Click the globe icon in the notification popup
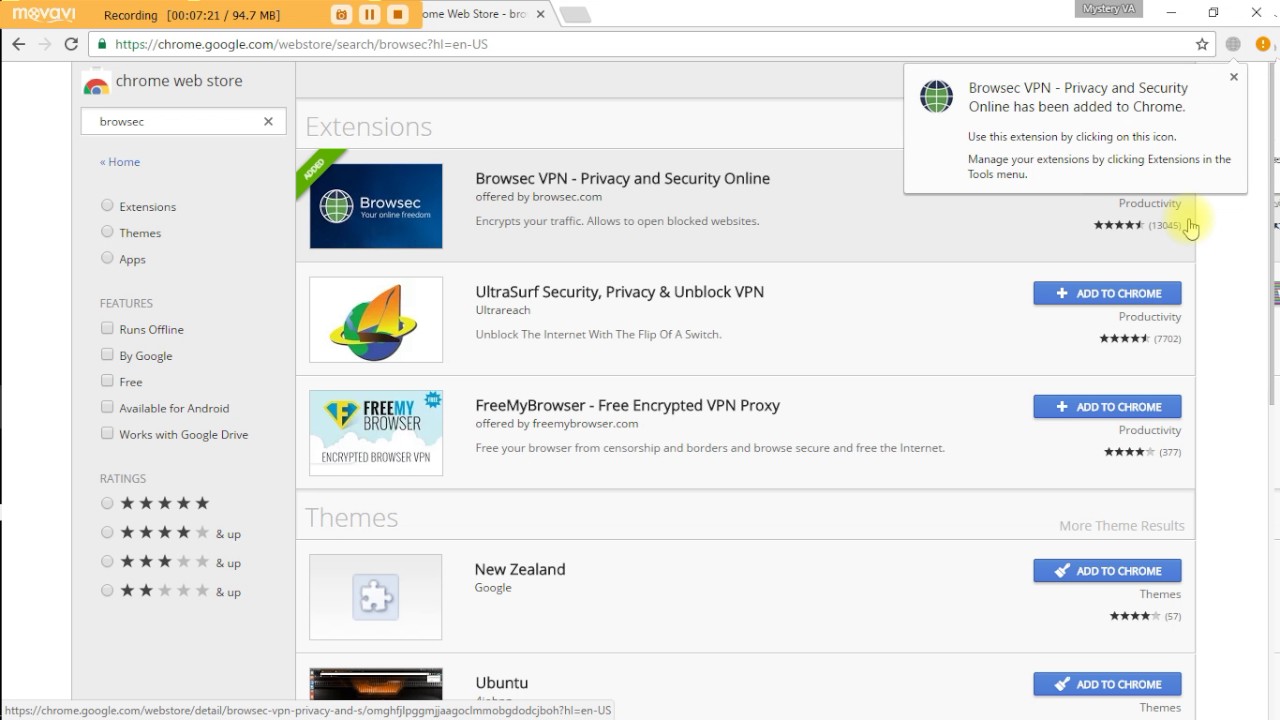1280x720 pixels. 937,97
